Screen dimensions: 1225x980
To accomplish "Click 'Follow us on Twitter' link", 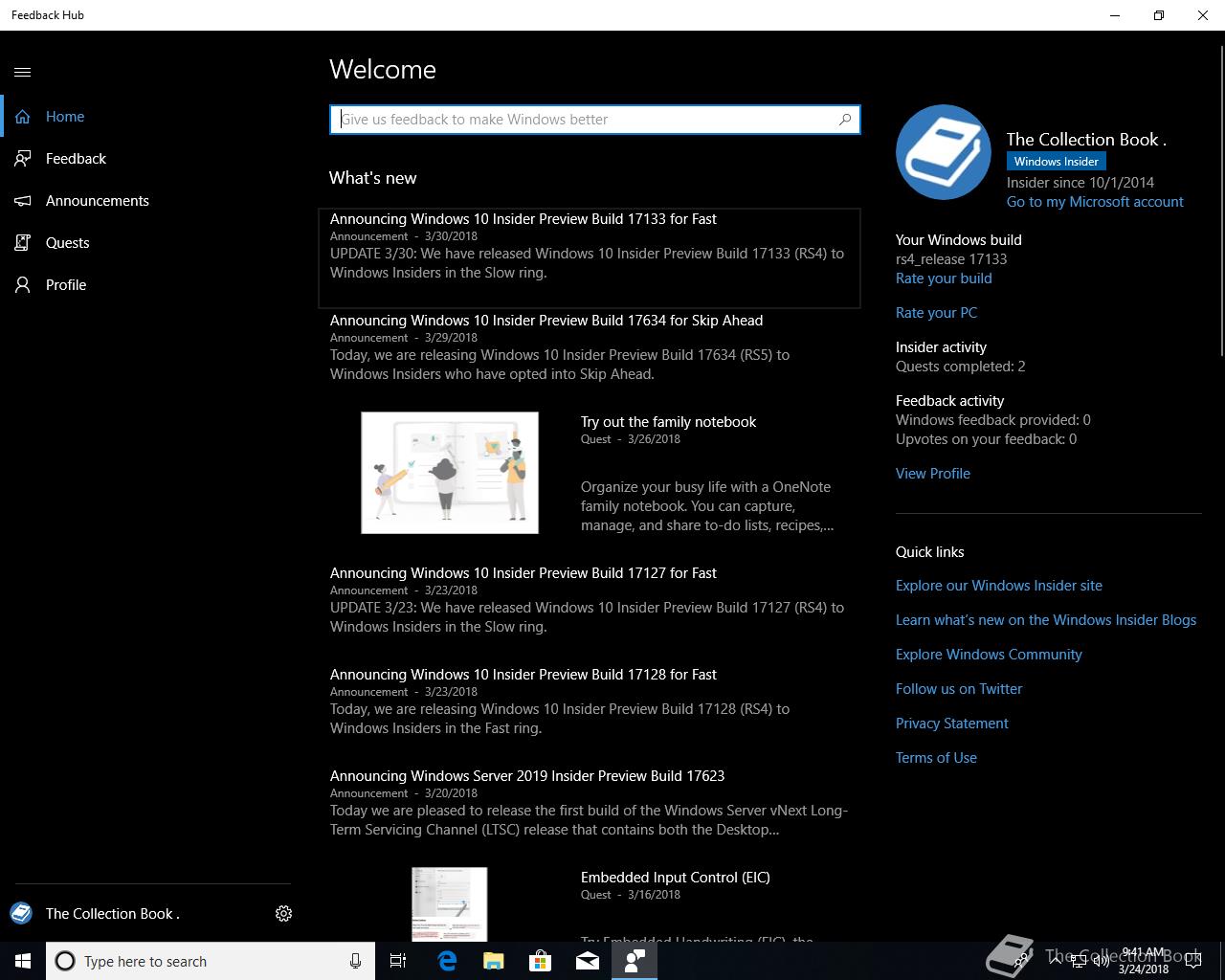I will point(959,689).
